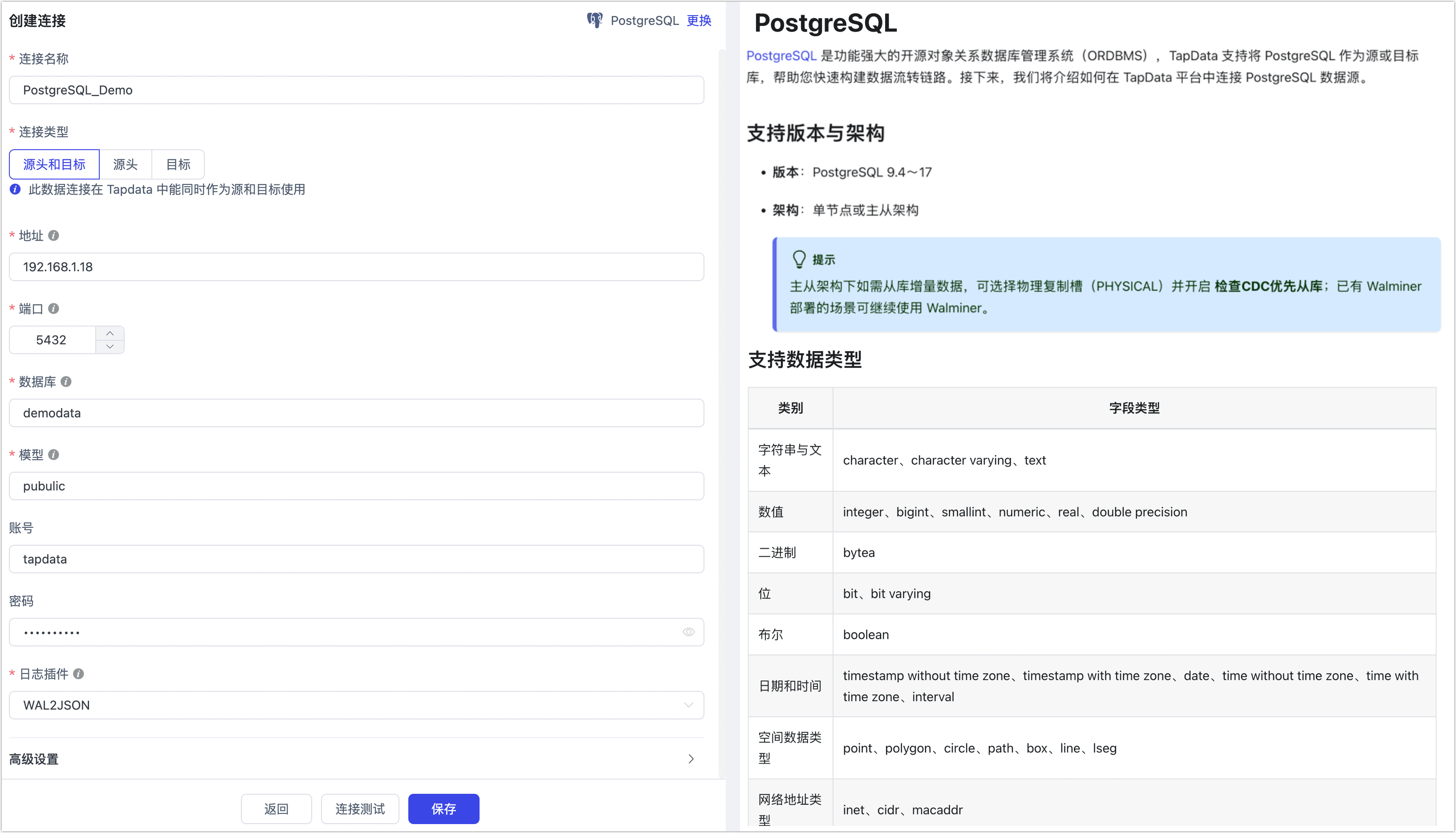The width and height of the screenshot is (1456, 833).
Task: Click the blue info icon under connection type
Action: point(16,189)
